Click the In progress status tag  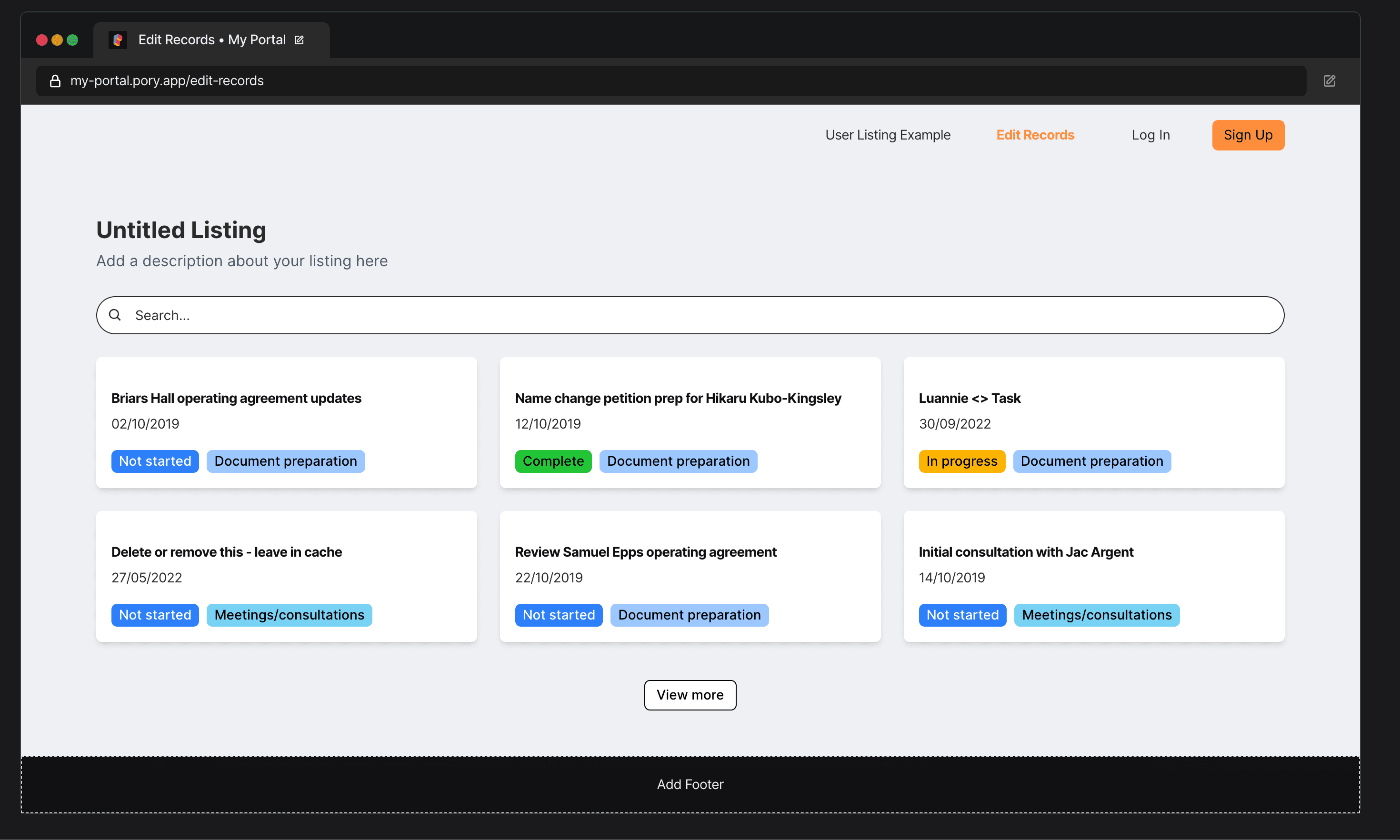[x=961, y=461]
